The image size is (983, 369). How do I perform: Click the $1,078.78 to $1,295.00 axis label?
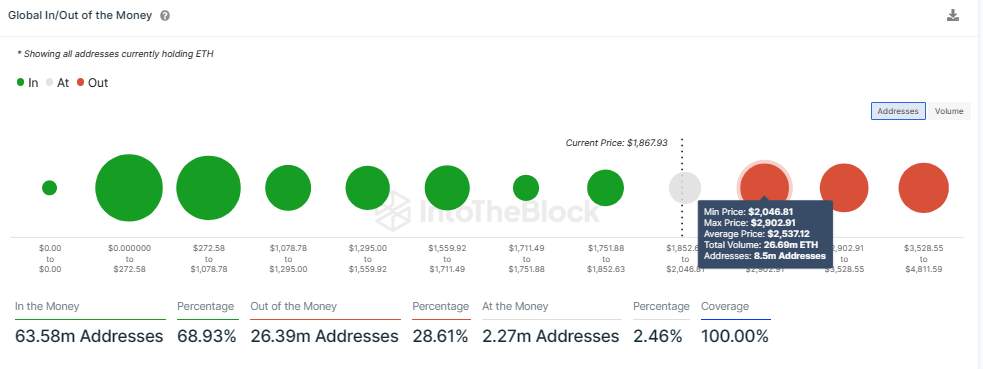pyautogui.click(x=288, y=259)
